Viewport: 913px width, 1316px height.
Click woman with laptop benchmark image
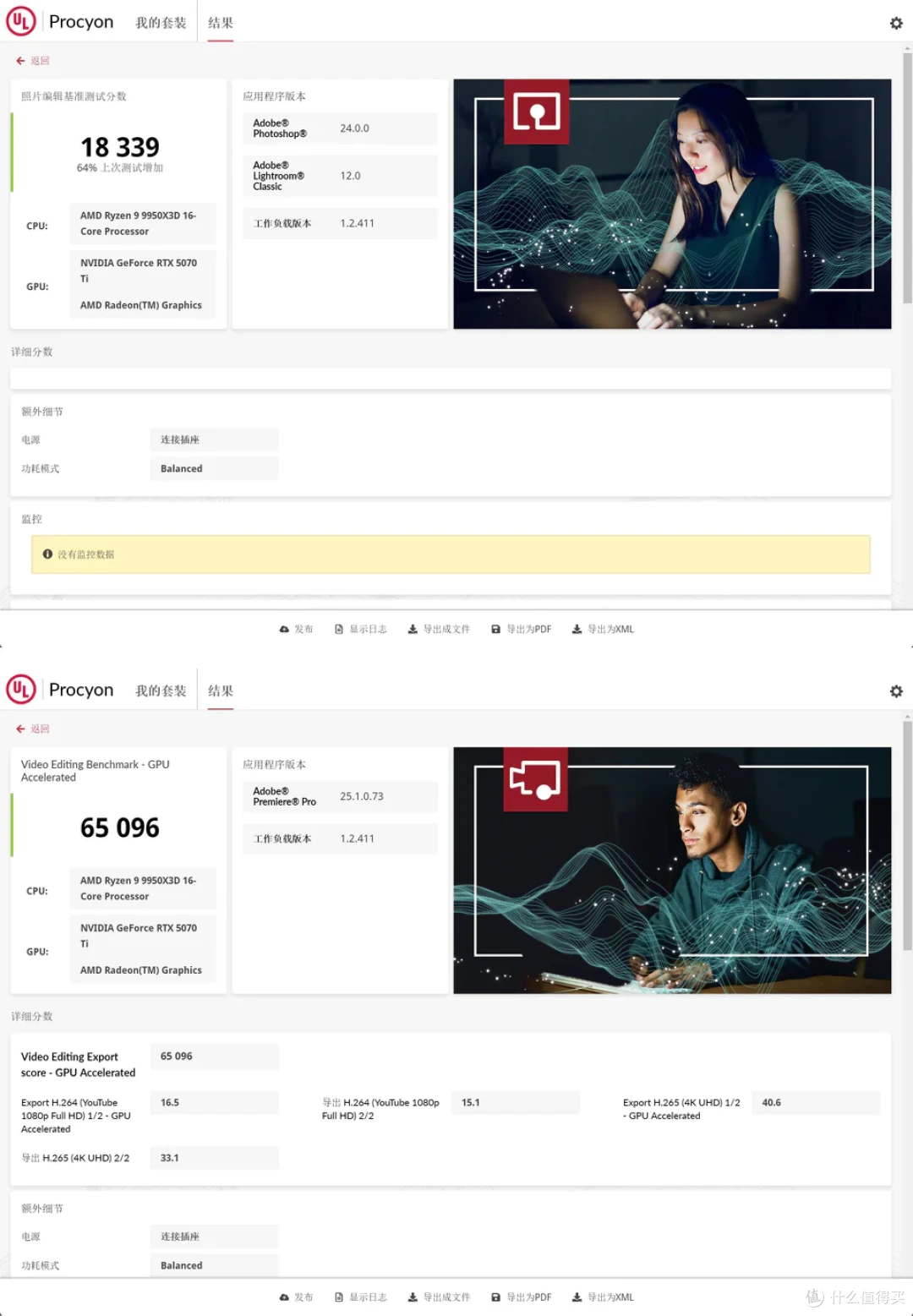672,204
